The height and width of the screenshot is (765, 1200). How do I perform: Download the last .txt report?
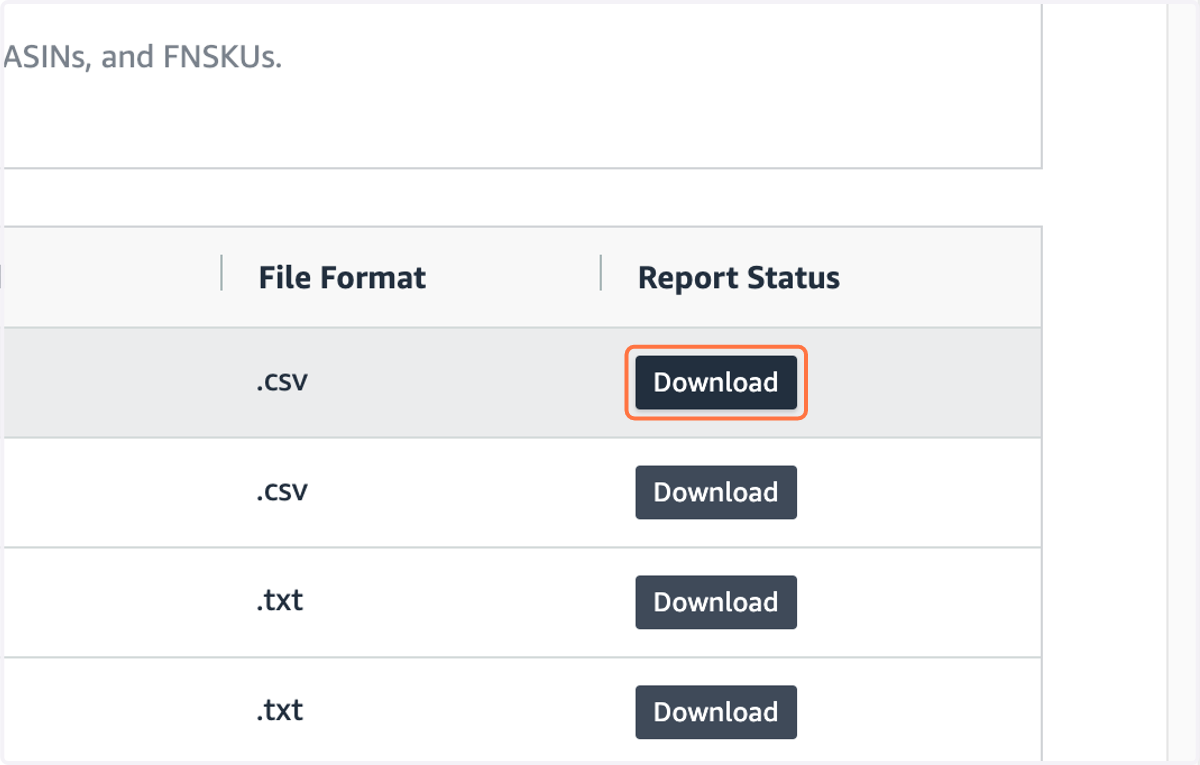[716, 712]
